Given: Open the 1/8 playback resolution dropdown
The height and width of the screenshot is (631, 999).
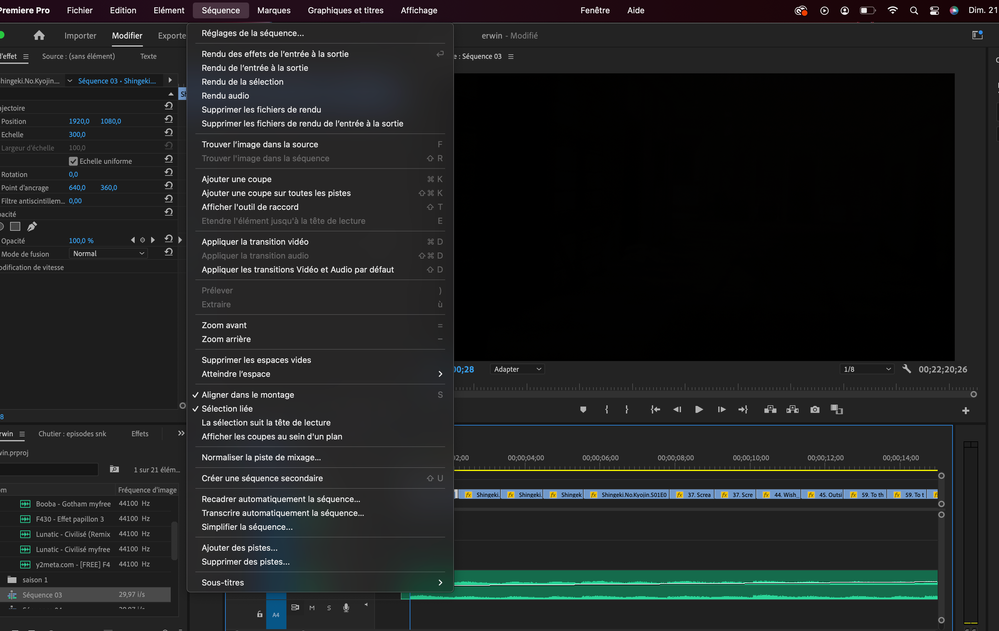Looking at the screenshot, I should pyautogui.click(x=866, y=369).
